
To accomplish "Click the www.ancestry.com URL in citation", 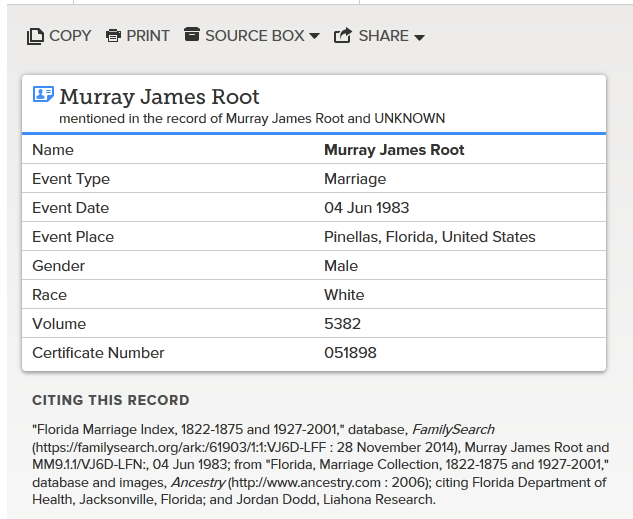I will tap(306, 483).
